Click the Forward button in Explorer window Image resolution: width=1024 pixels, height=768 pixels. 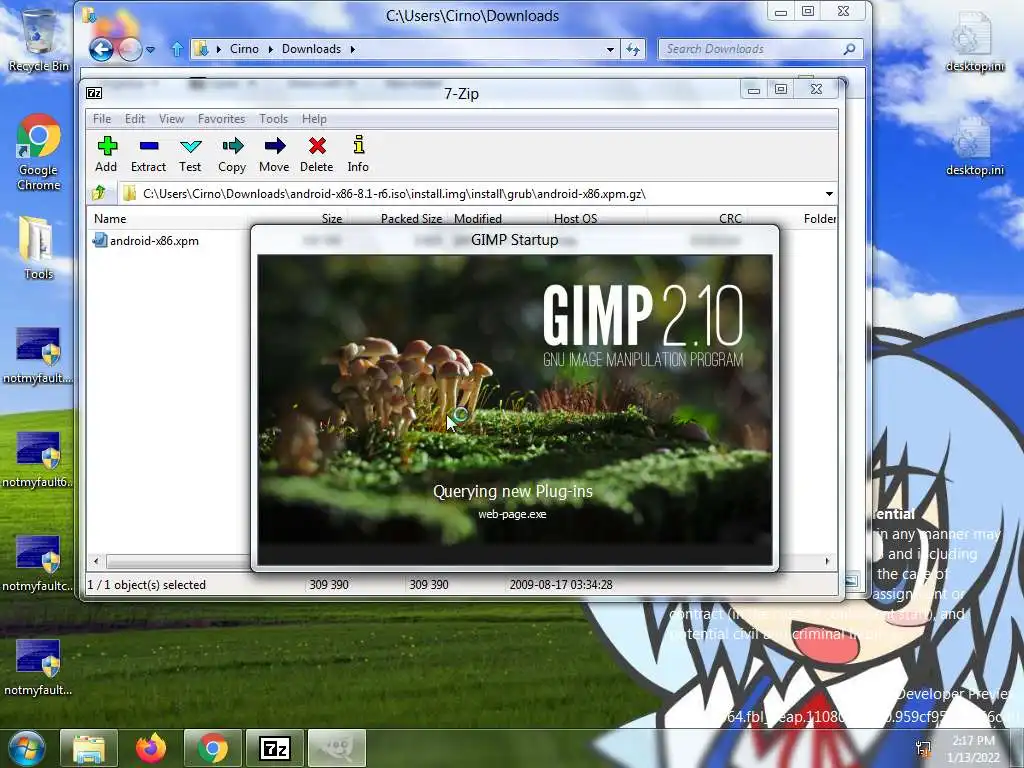coord(130,49)
